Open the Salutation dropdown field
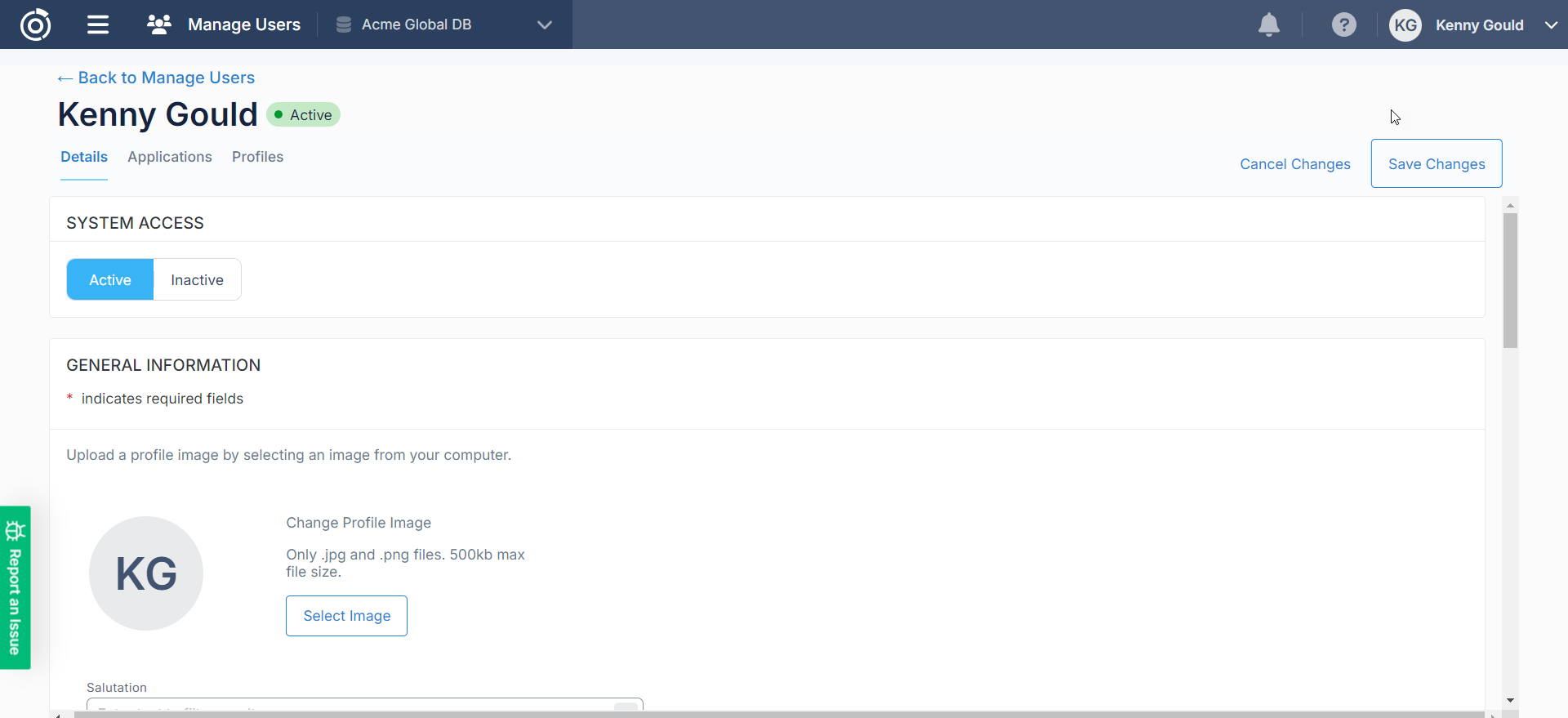 pyautogui.click(x=364, y=704)
